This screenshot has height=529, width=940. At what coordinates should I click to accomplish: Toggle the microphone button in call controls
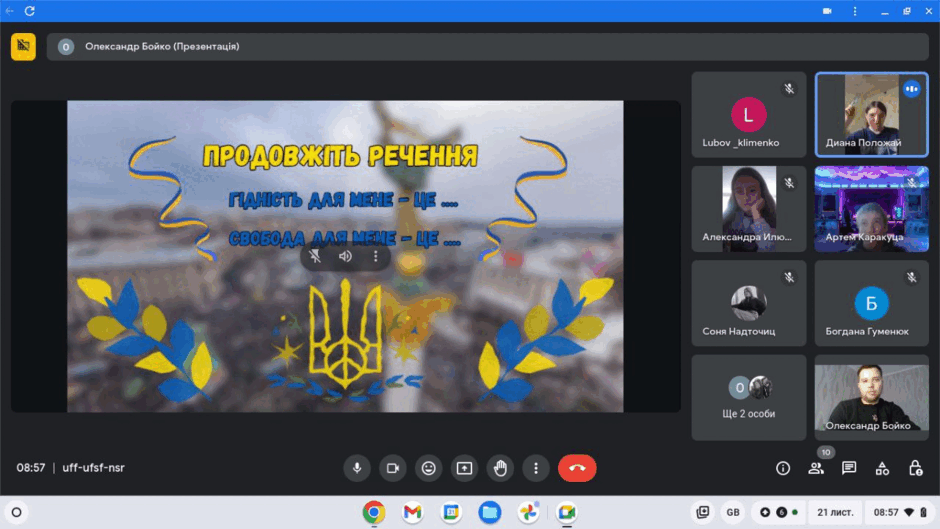(357, 468)
